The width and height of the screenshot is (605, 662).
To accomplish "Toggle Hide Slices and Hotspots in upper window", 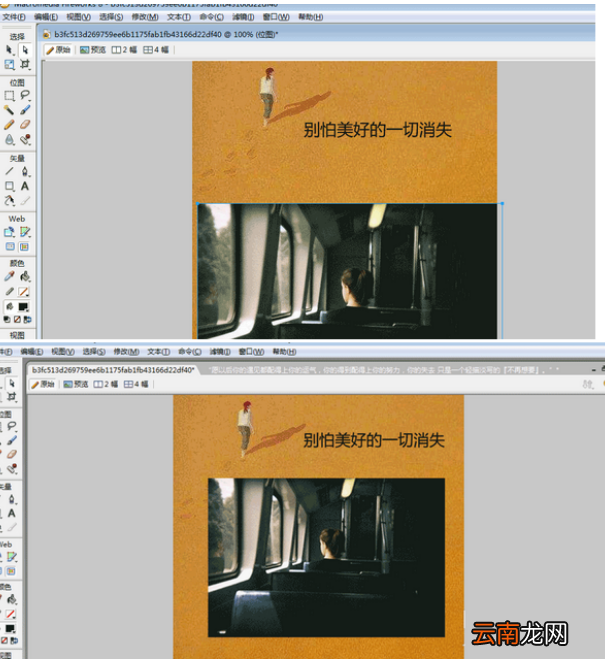I will (x=10, y=247).
